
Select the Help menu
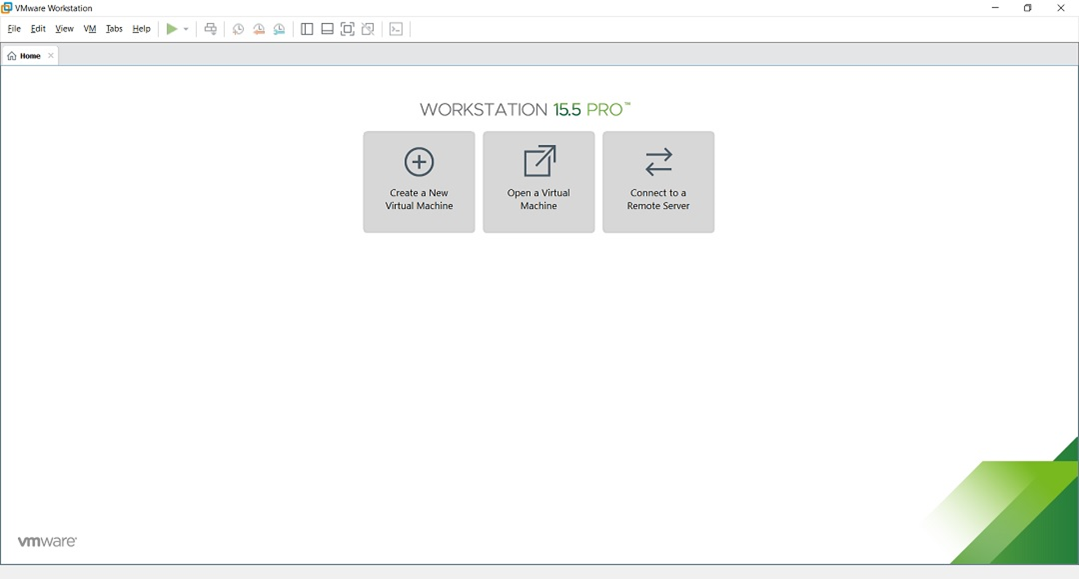(x=140, y=28)
